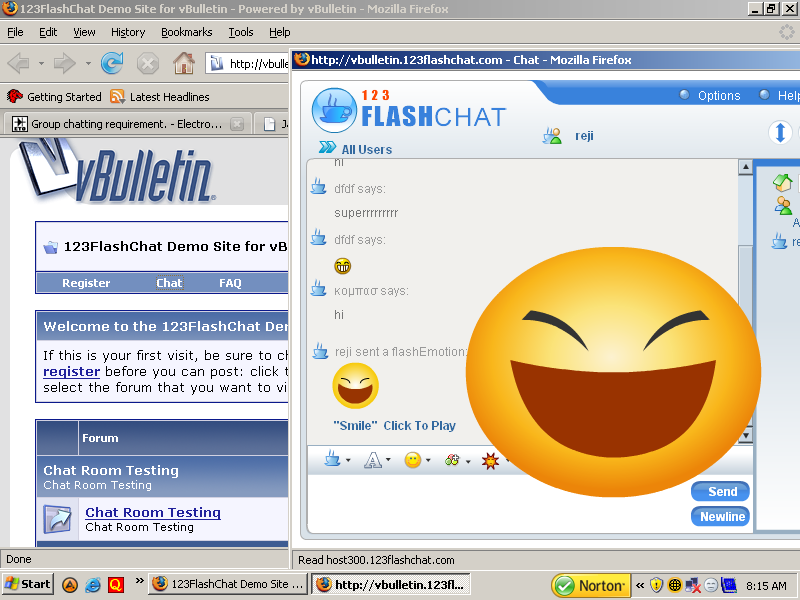Open the Edit menu
Image resolution: width=800 pixels, height=600 pixels.
[x=48, y=32]
